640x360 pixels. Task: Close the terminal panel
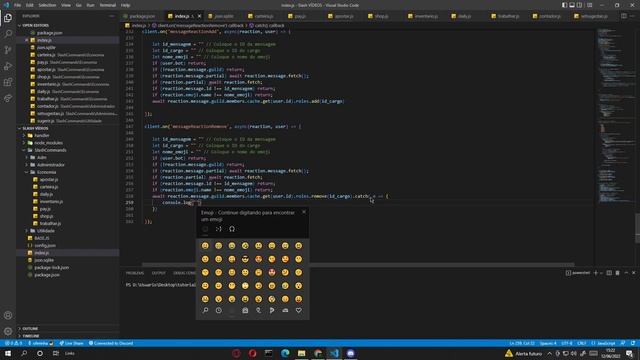point(633,273)
